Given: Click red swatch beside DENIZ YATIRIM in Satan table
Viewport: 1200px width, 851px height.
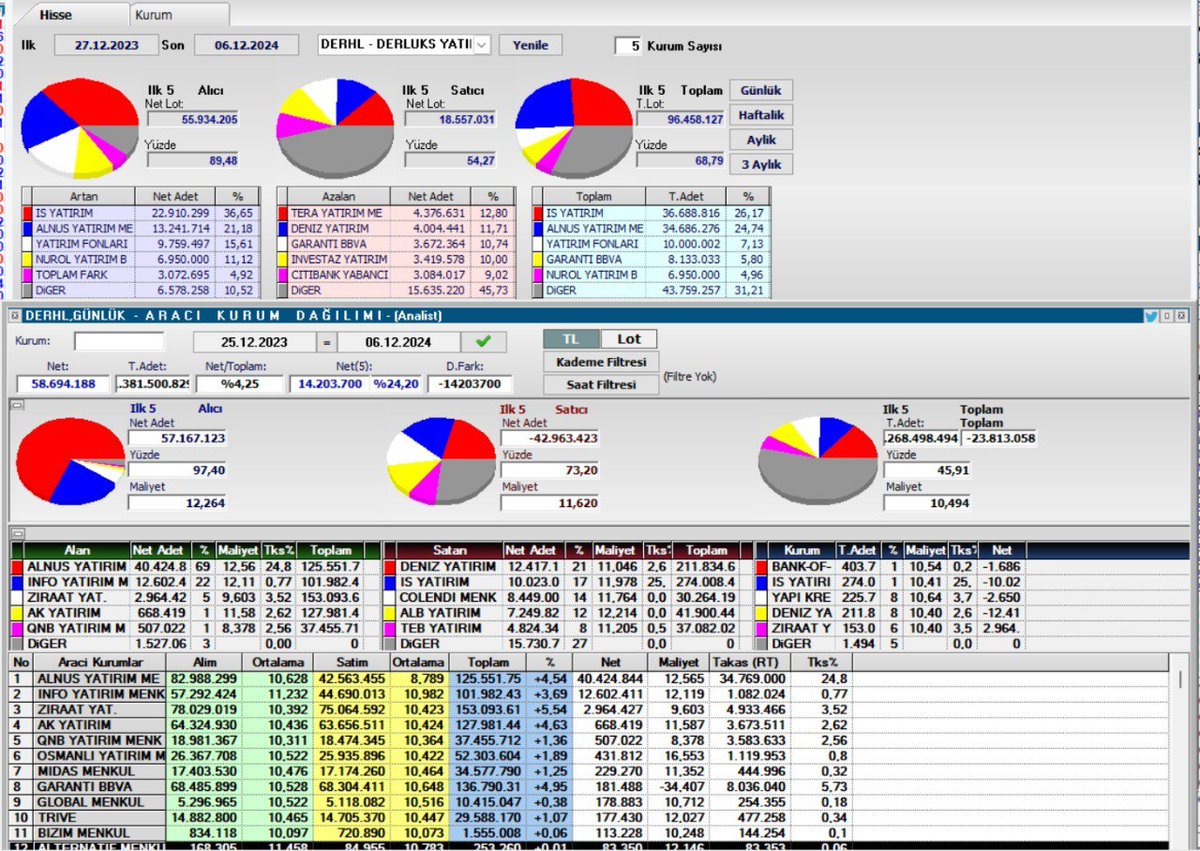Looking at the screenshot, I should [389, 566].
